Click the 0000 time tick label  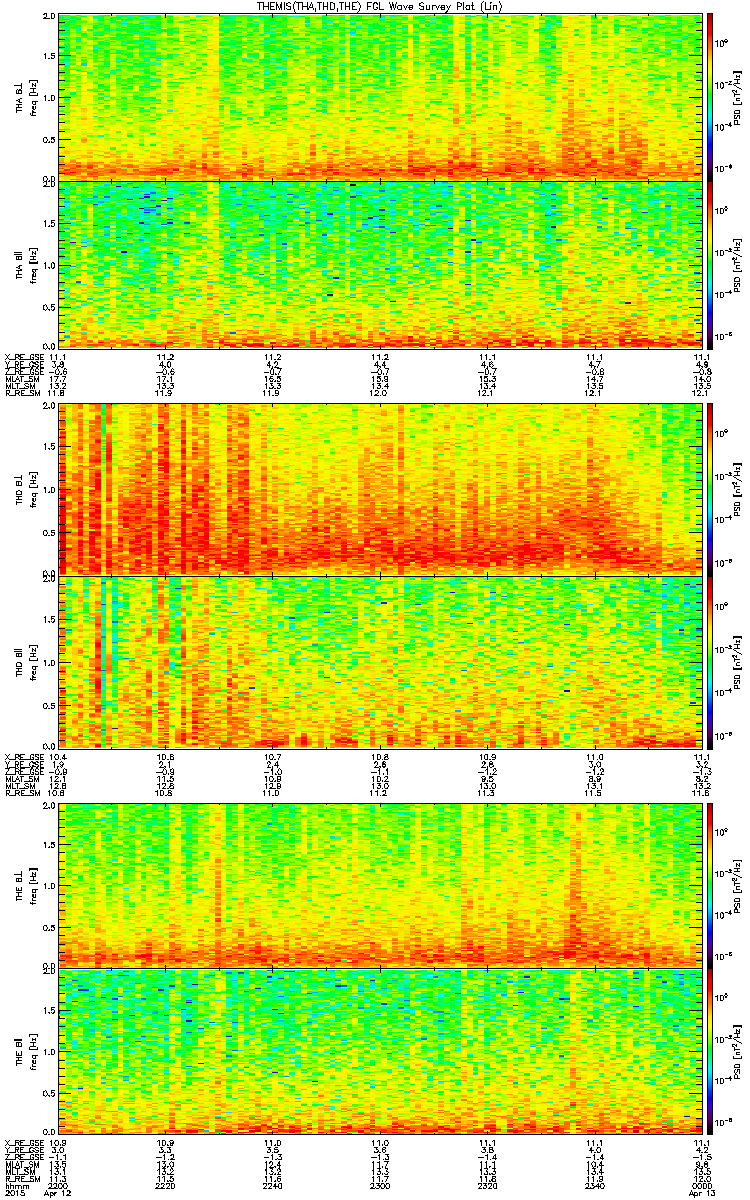(x=702, y=1186)
